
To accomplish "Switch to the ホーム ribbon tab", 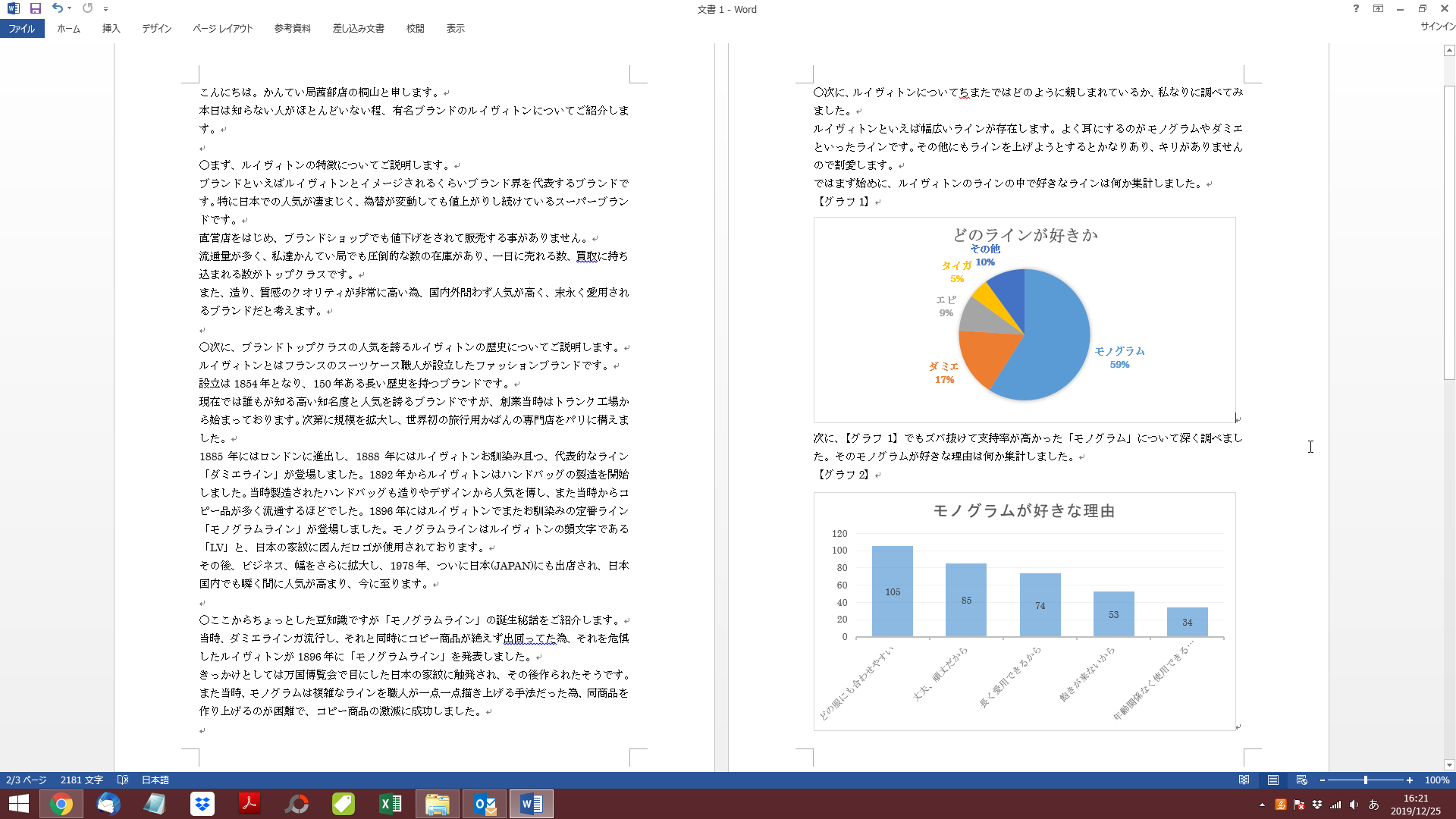I will click(68, 29).
